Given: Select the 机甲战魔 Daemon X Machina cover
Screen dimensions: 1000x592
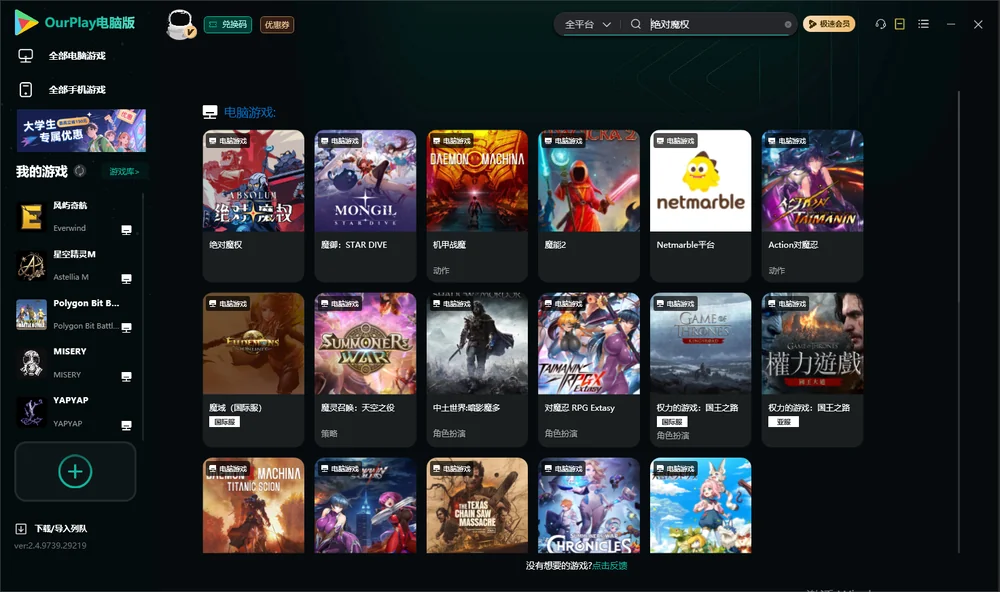Looking at the screenshot, I should 477,181.
